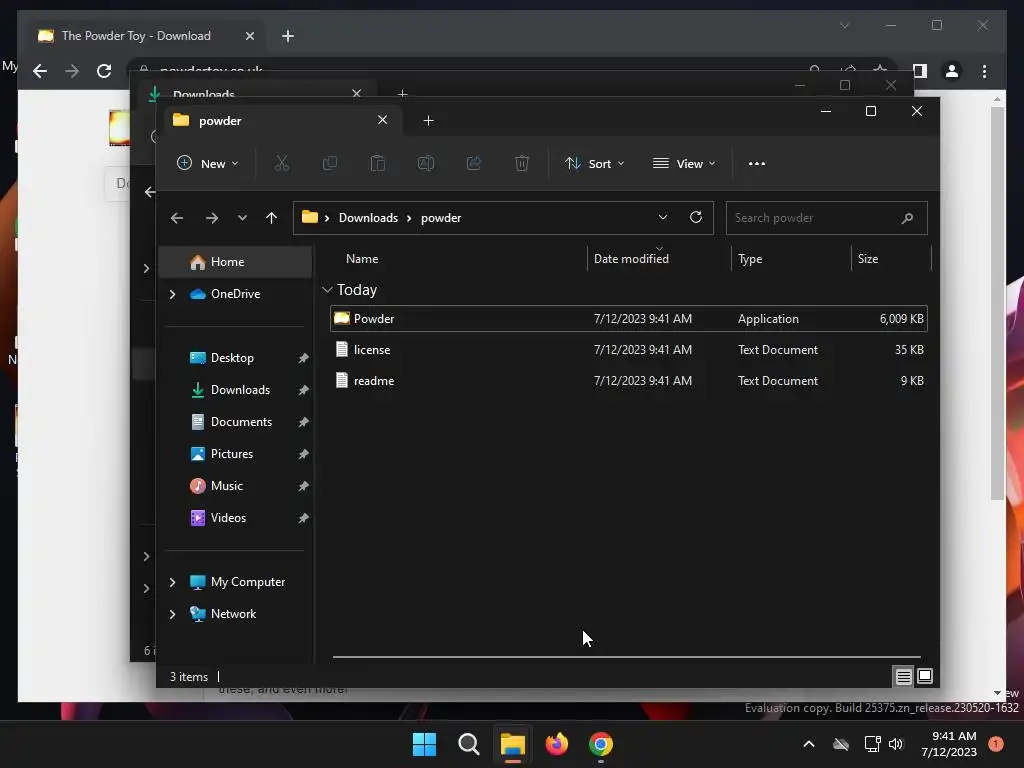Click Chrome reload page button
The width and height of the screenshot is (1024, 768).
(x=104, y=71)
